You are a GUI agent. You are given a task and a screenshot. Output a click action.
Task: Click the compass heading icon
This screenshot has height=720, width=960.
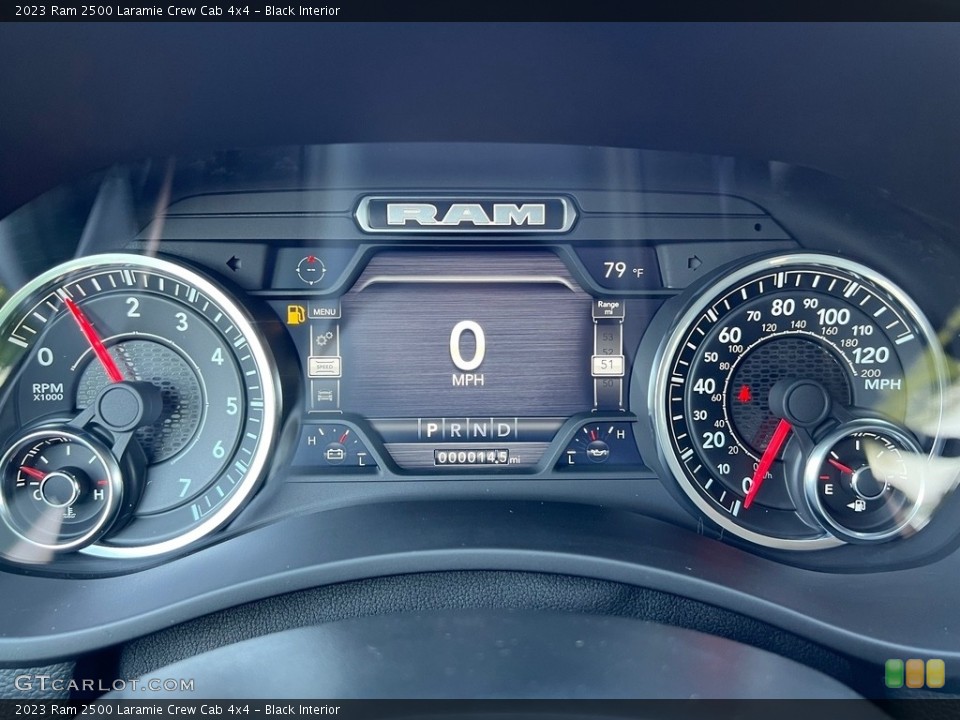click(311, 269)
